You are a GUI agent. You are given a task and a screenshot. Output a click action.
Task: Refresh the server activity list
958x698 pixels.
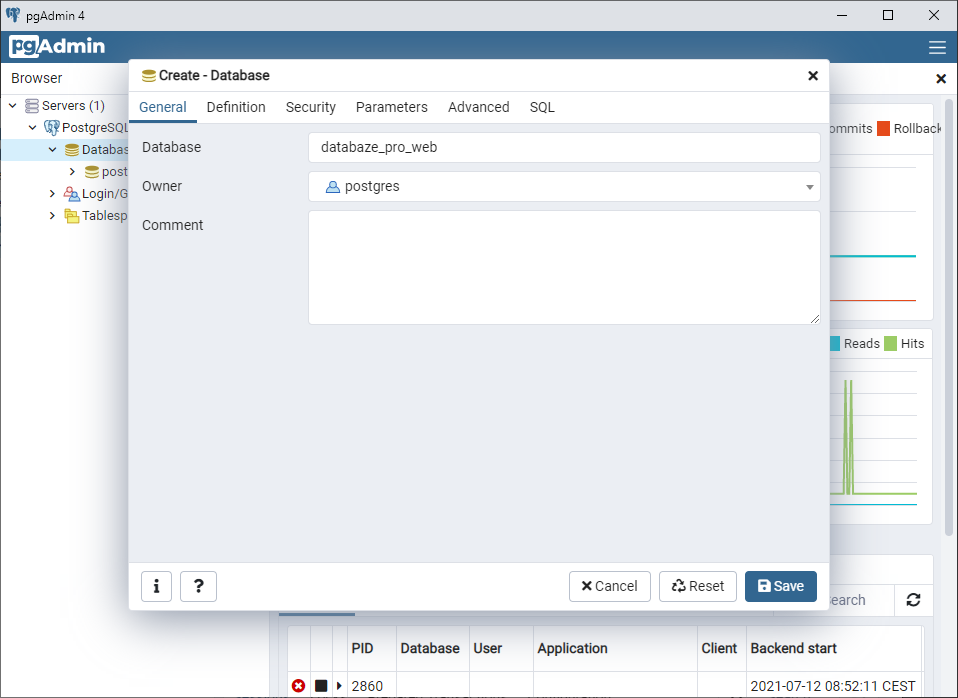pyautogui.click(x=913, y=600)
